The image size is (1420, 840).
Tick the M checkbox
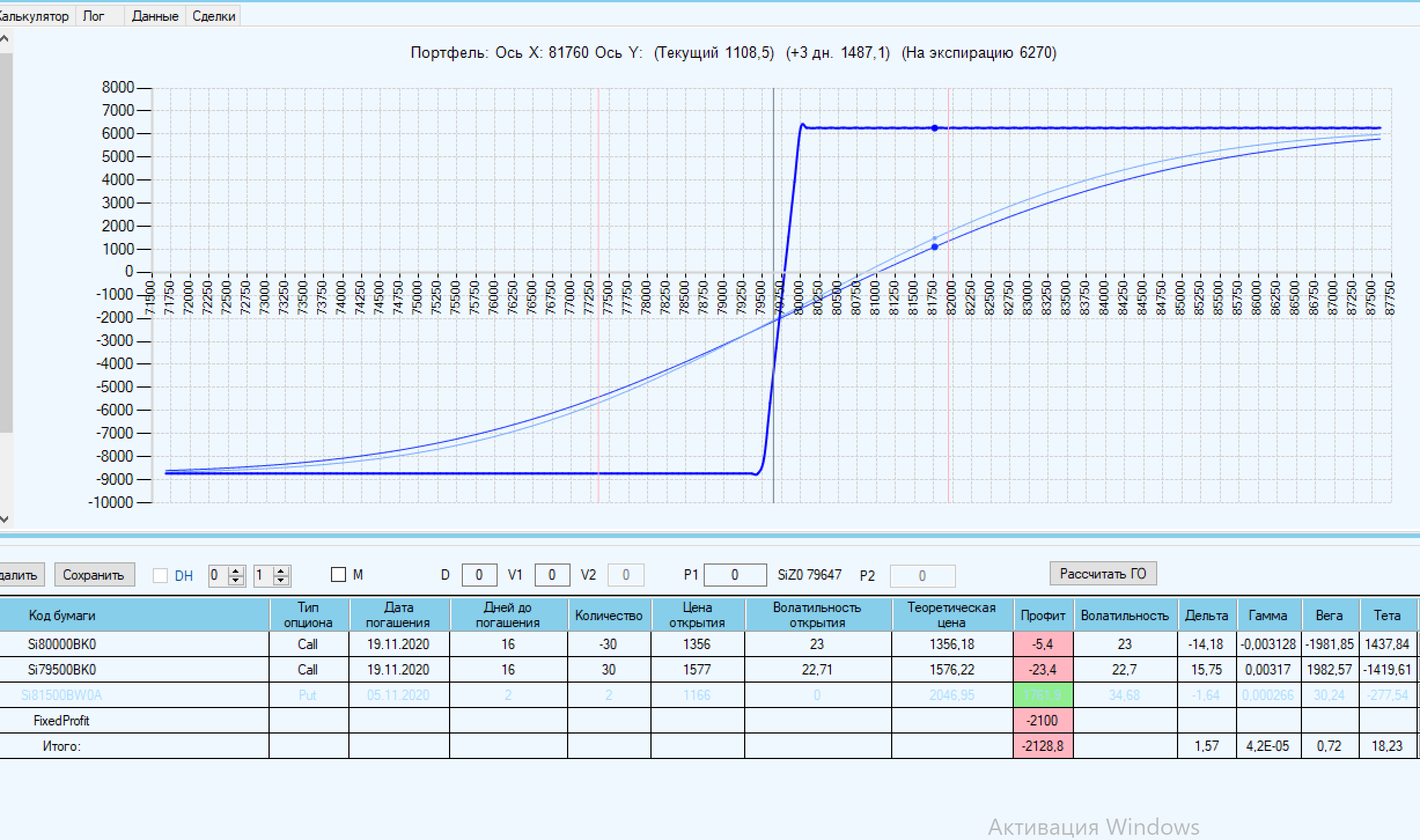(339, 574)
